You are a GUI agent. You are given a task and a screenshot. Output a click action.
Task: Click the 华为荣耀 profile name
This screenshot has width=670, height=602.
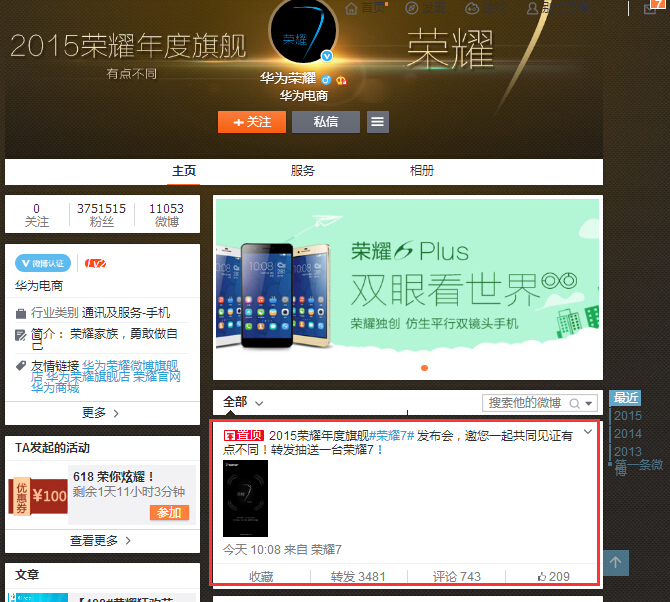tap(288, 79)
